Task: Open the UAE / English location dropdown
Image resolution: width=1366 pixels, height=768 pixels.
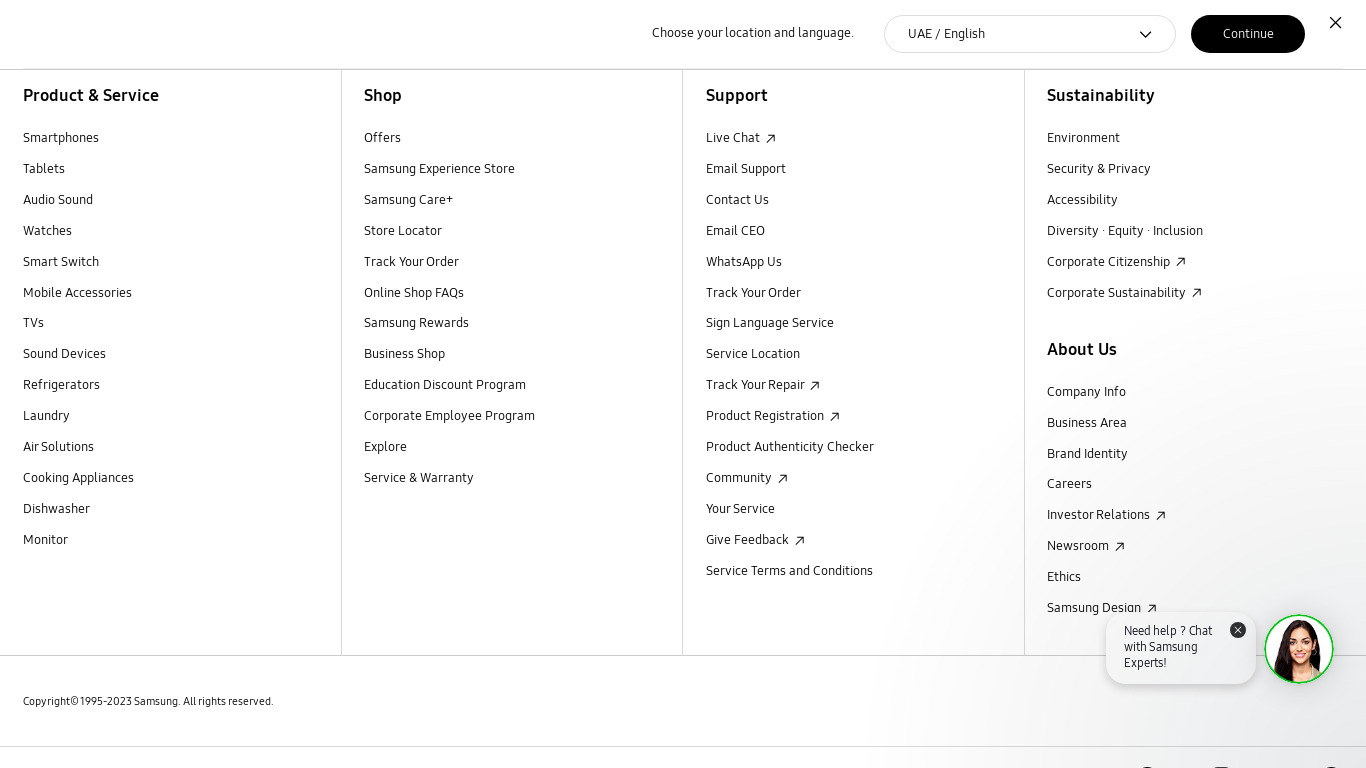Action: click(1030, 34)
